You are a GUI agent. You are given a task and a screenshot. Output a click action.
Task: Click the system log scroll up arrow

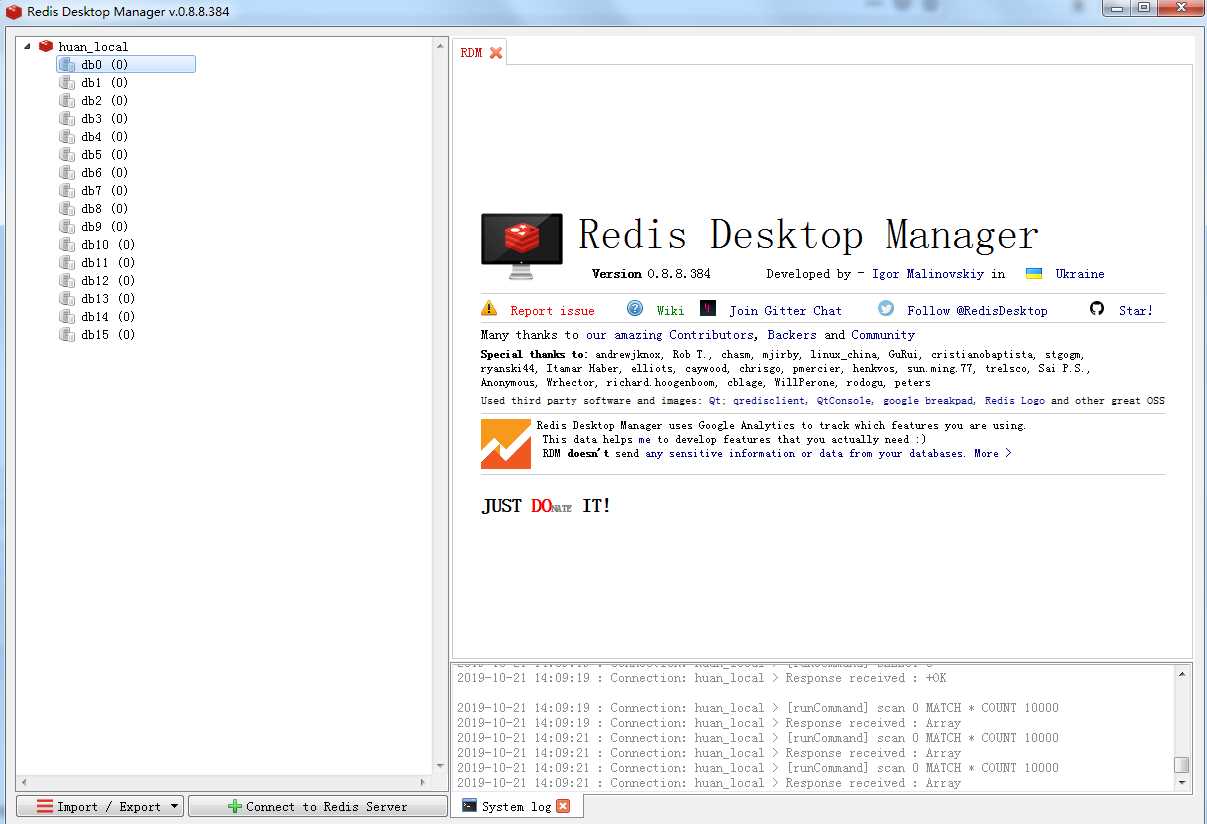(1181, 673)
